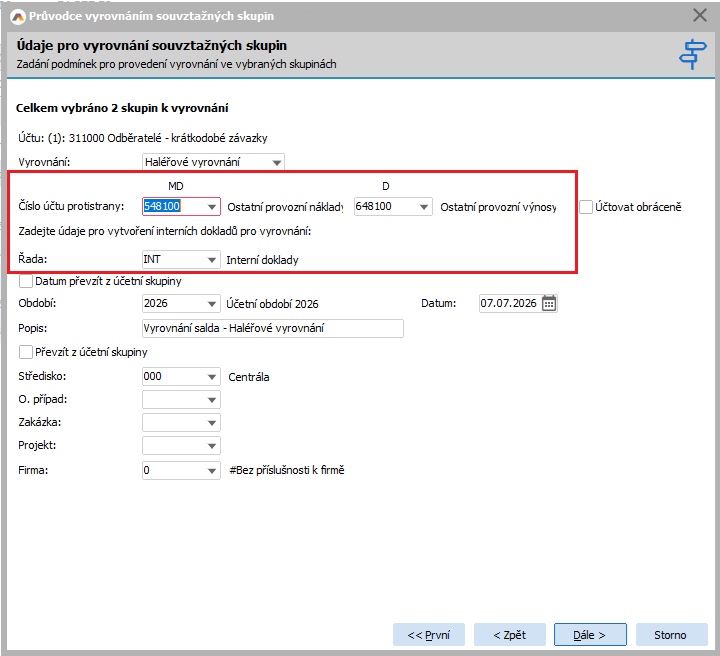This screenshot has height=656, width=720.
Task: Open the Firma dropdown showing 0
Action: point(212,471)
